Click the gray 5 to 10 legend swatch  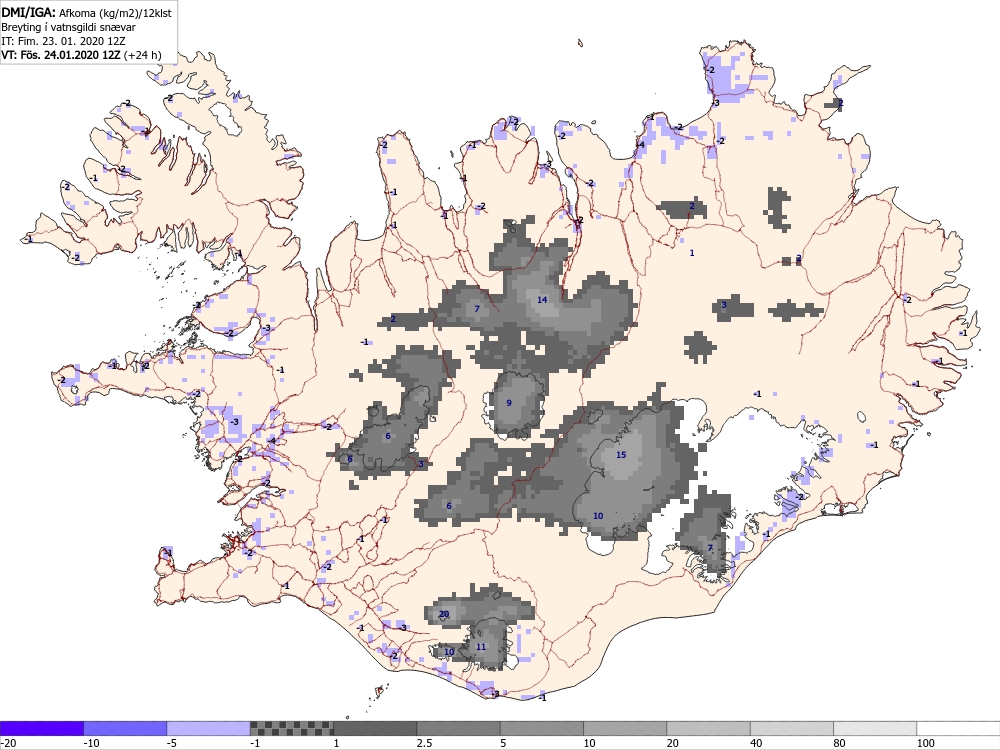pyautogui.click(x=542, y=728)
